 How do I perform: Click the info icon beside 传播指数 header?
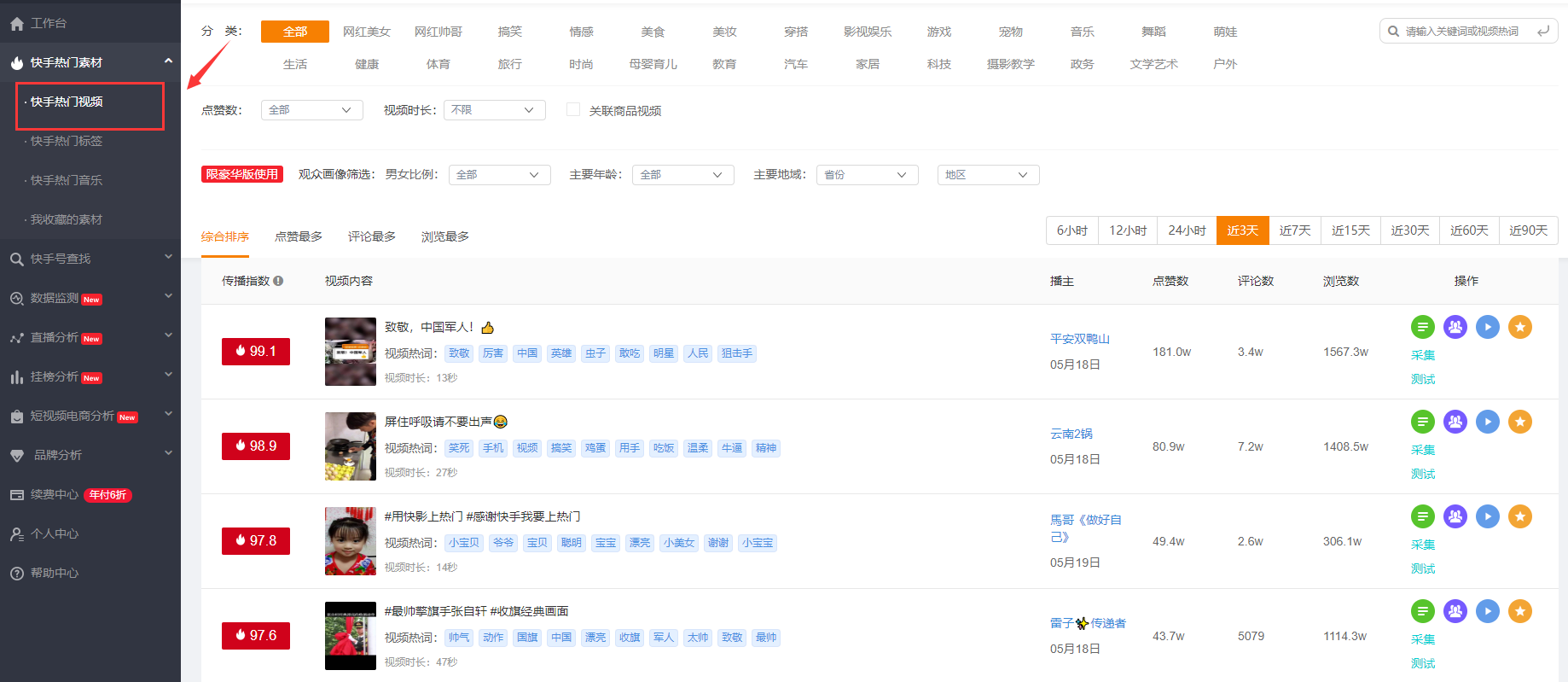[x=278, y=281]
